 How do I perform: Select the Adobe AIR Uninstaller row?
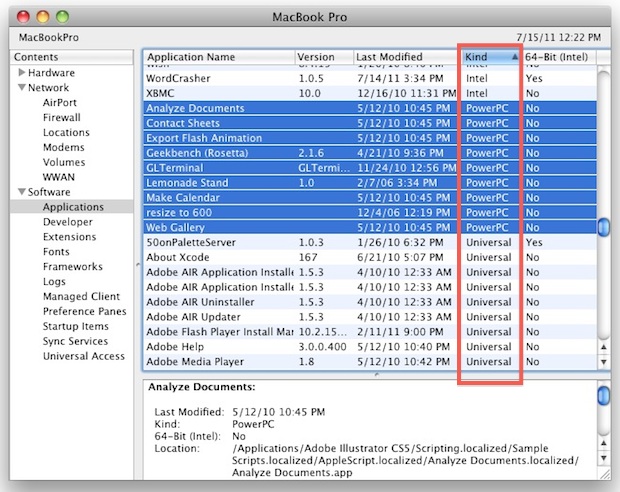tap(370, 302)
